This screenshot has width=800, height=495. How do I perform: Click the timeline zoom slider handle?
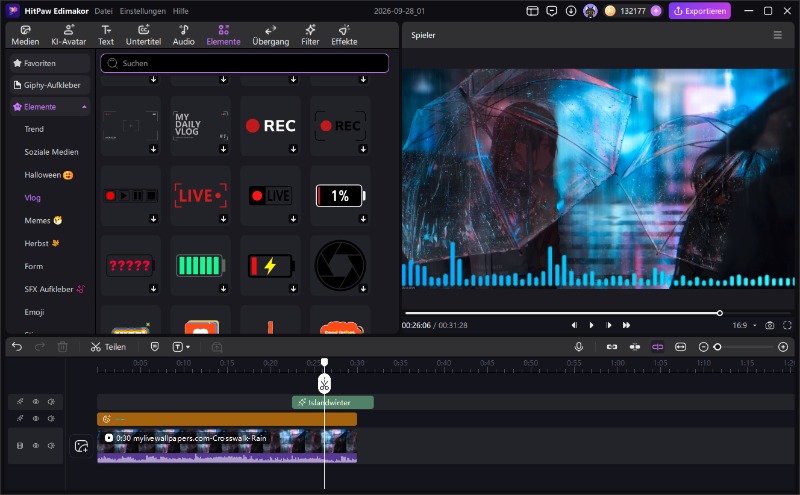click(x=717, y=347)
